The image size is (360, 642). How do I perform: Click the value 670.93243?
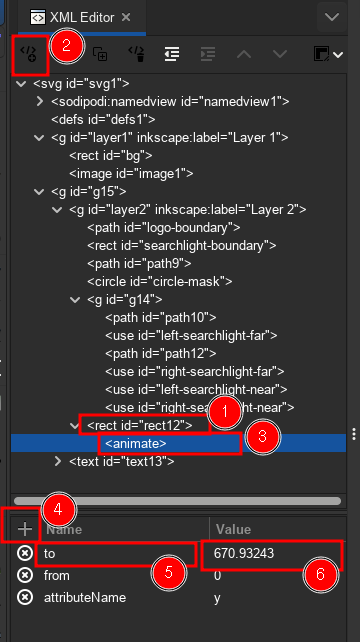(x=244, y=554)
